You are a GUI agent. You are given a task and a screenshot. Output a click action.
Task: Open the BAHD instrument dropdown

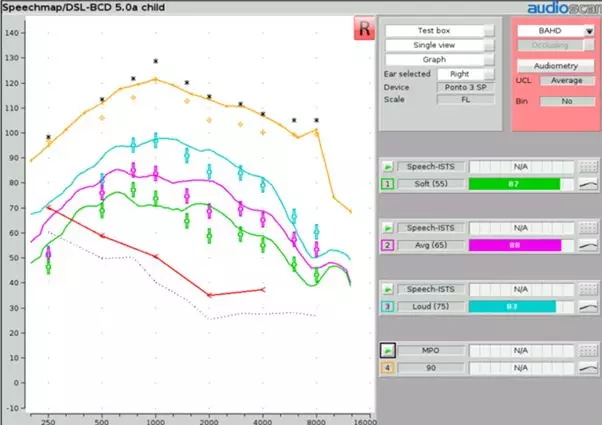click(x=554, y=31)
